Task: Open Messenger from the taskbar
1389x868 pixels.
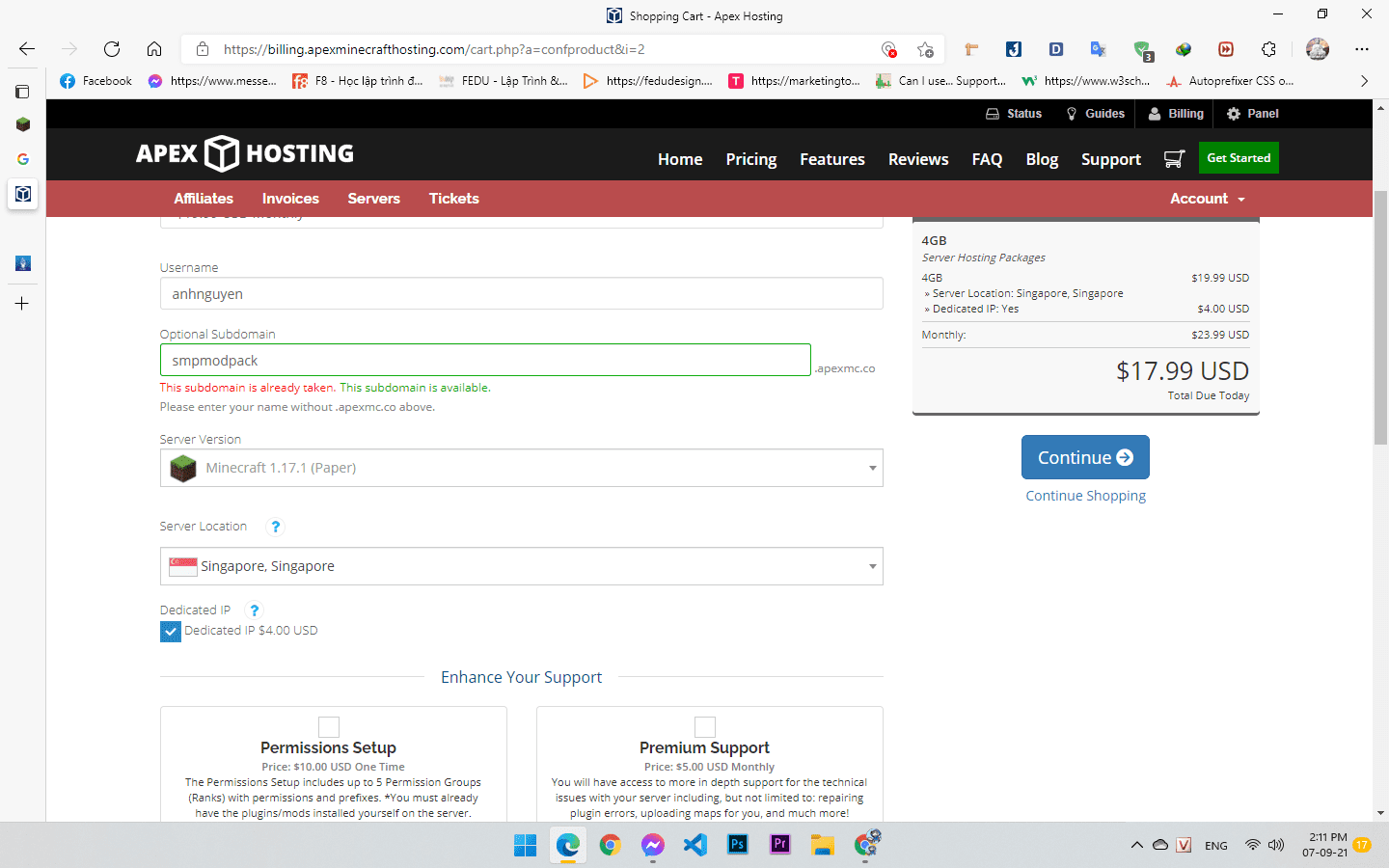Action: 653,846
